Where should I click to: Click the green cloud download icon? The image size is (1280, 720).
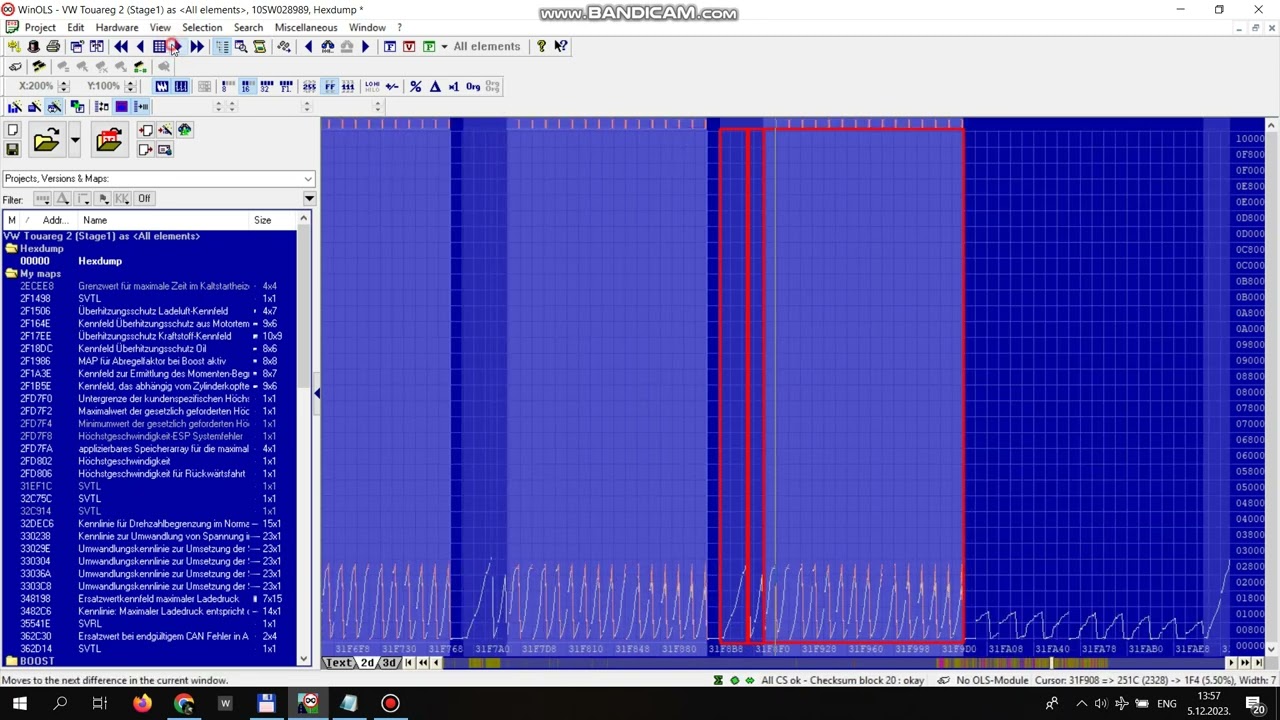click(185, 130)
